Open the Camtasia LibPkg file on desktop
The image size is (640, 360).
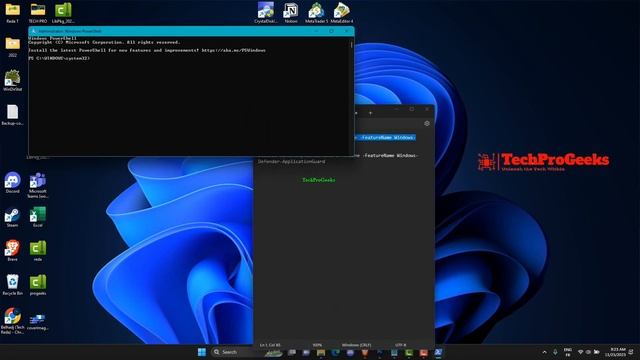pyautogui.click(x=63, y=13)
